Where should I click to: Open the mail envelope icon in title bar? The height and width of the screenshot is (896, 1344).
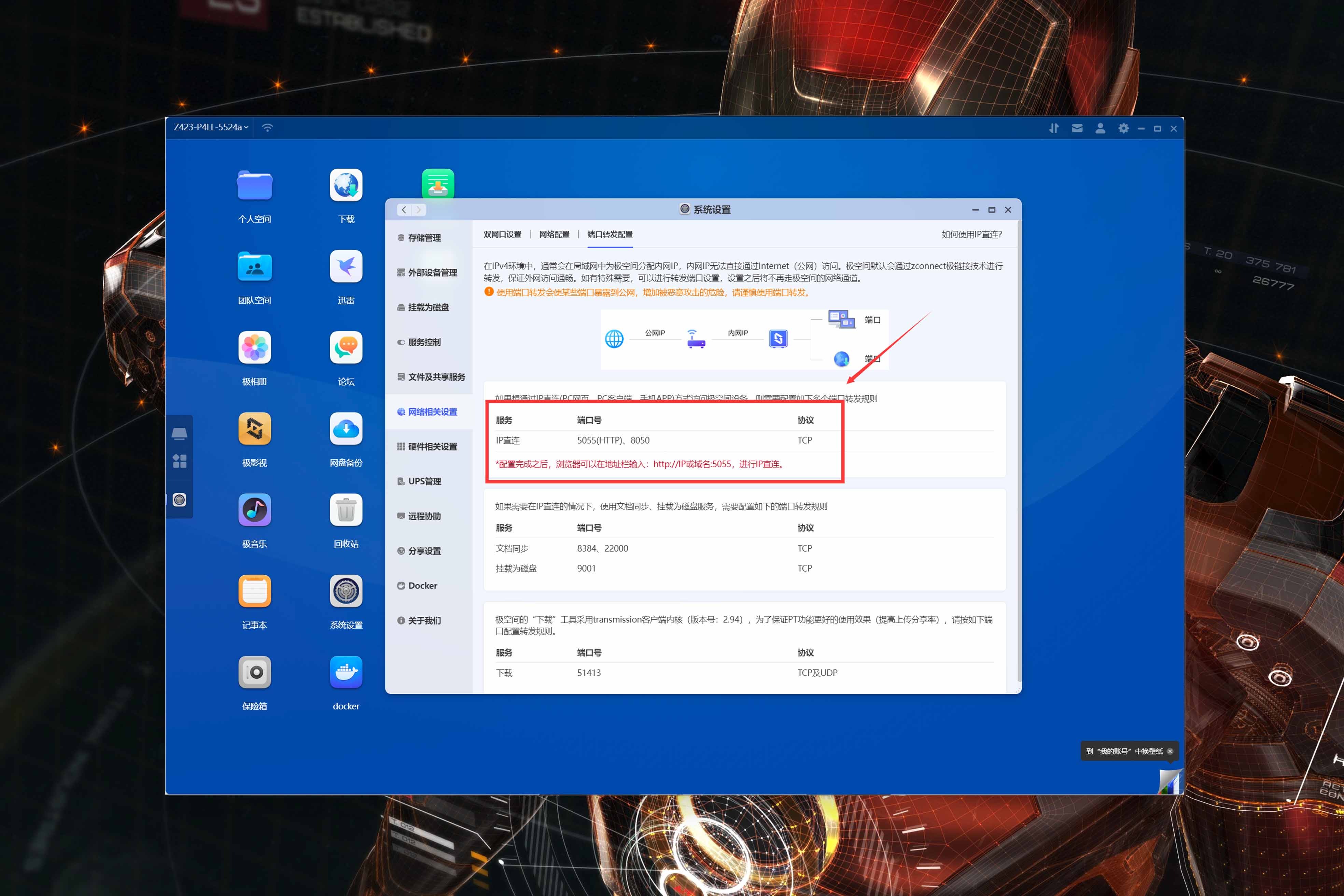tap(1077, 129)
